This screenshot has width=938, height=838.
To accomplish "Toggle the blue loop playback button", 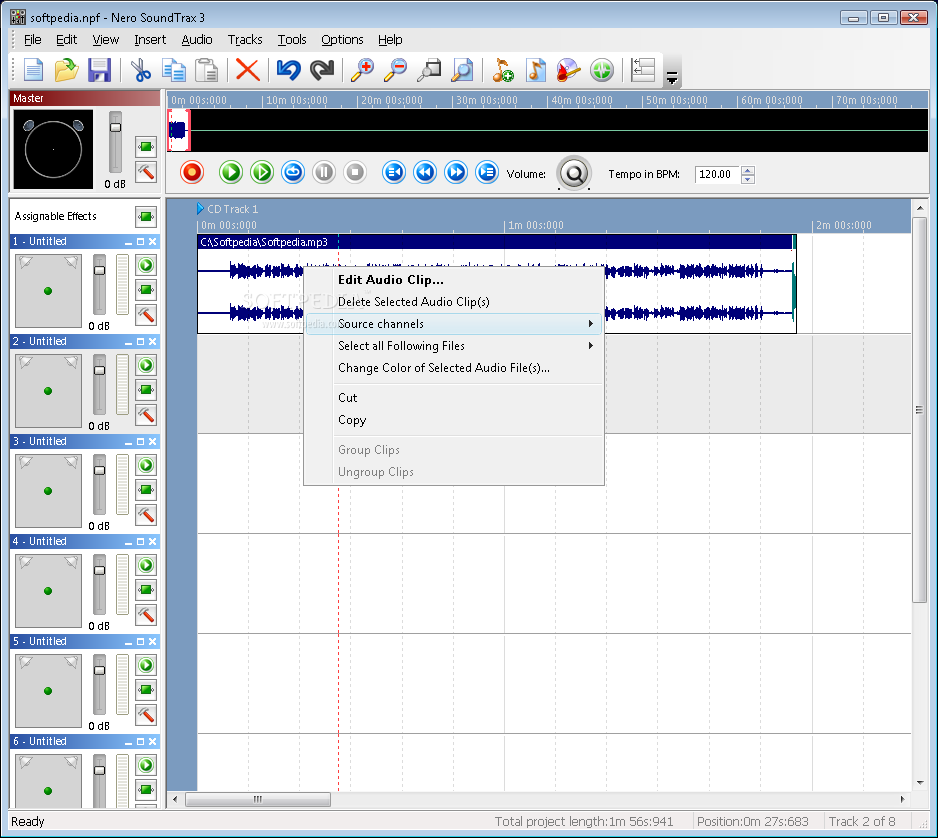I will [293, 172].
